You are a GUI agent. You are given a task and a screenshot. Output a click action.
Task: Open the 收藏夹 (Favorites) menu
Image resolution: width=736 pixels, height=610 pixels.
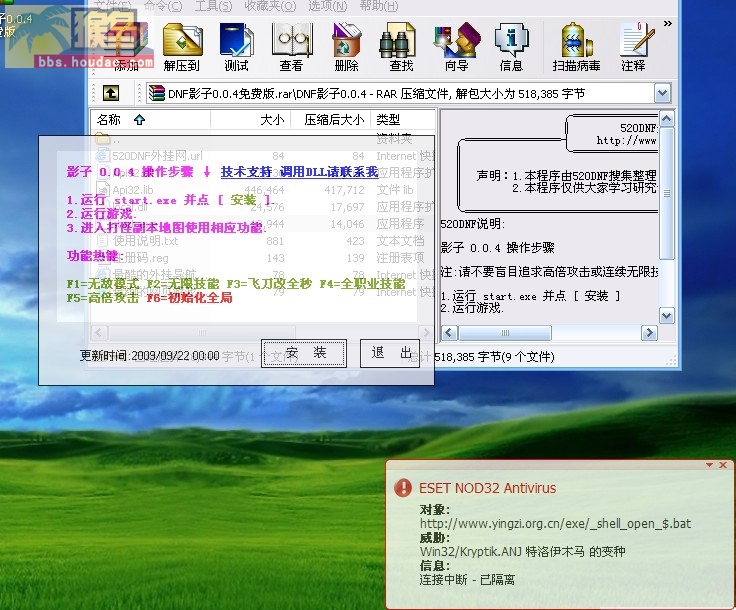tap(270, 6)
